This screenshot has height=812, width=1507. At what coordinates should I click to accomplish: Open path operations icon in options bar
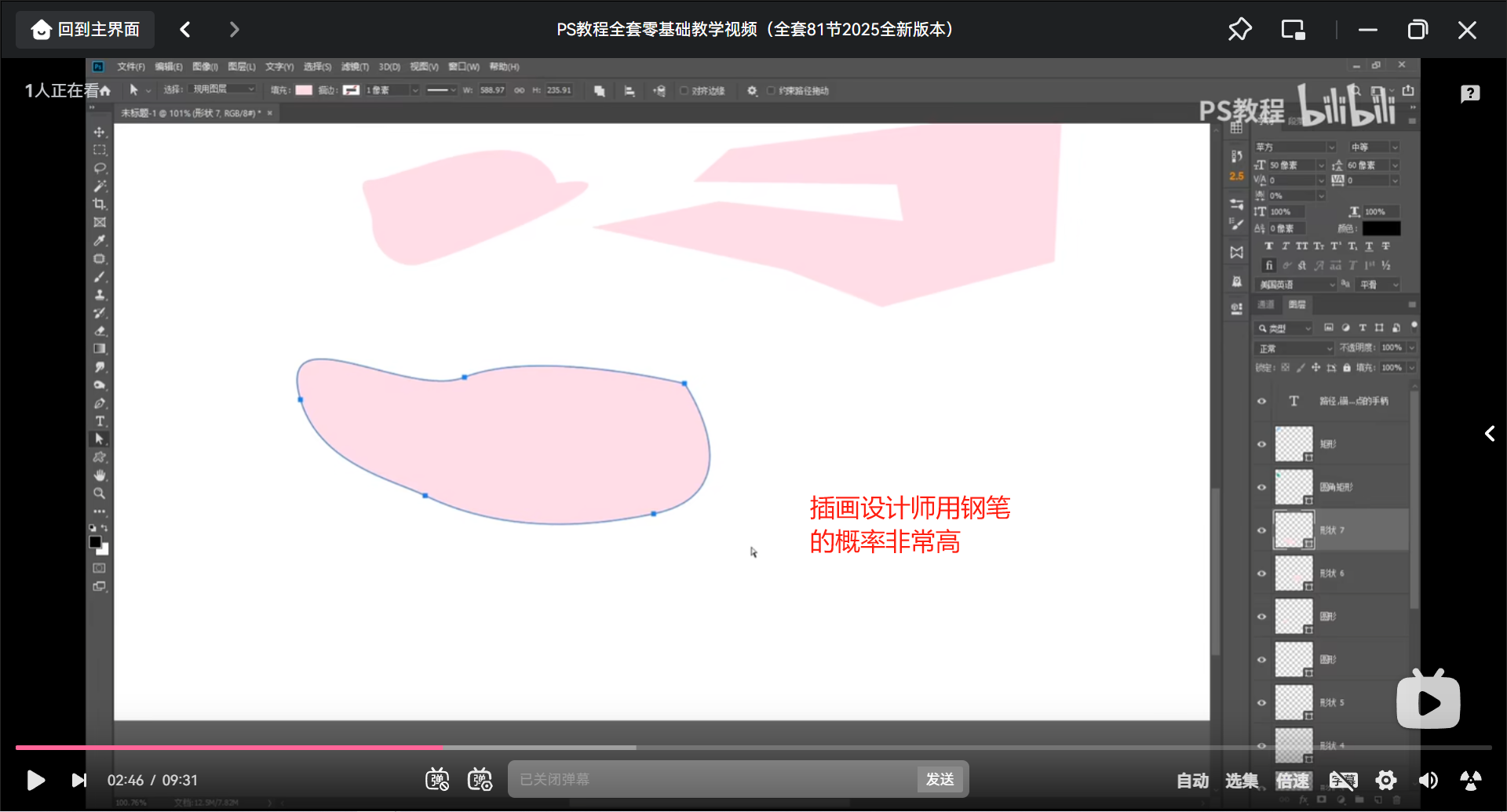[x=600, y=91]
